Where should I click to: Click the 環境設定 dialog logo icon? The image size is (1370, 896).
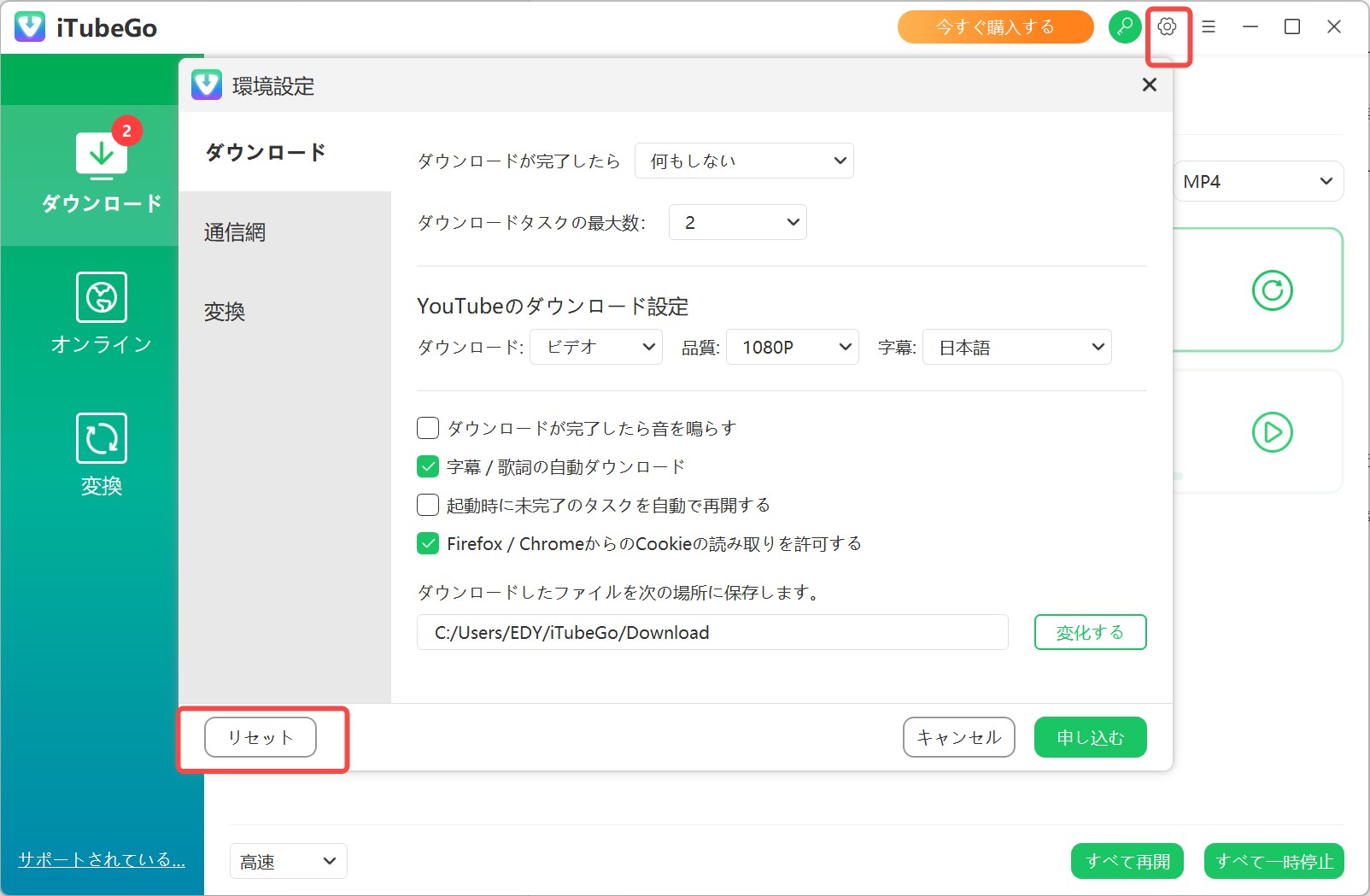coord(207,85)
